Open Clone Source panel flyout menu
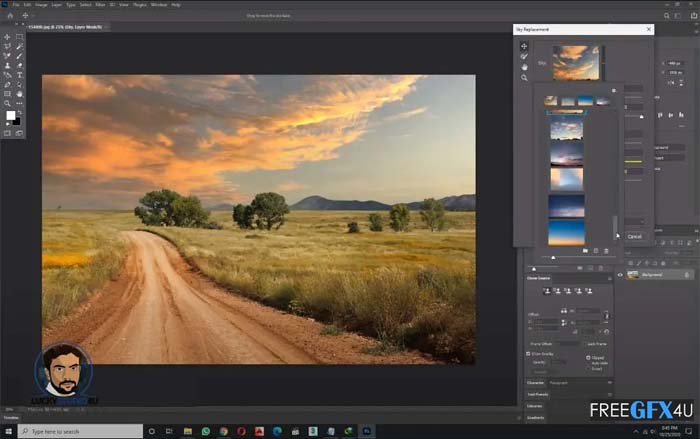This screenshot has height=439, width=700. click(609, 278)
